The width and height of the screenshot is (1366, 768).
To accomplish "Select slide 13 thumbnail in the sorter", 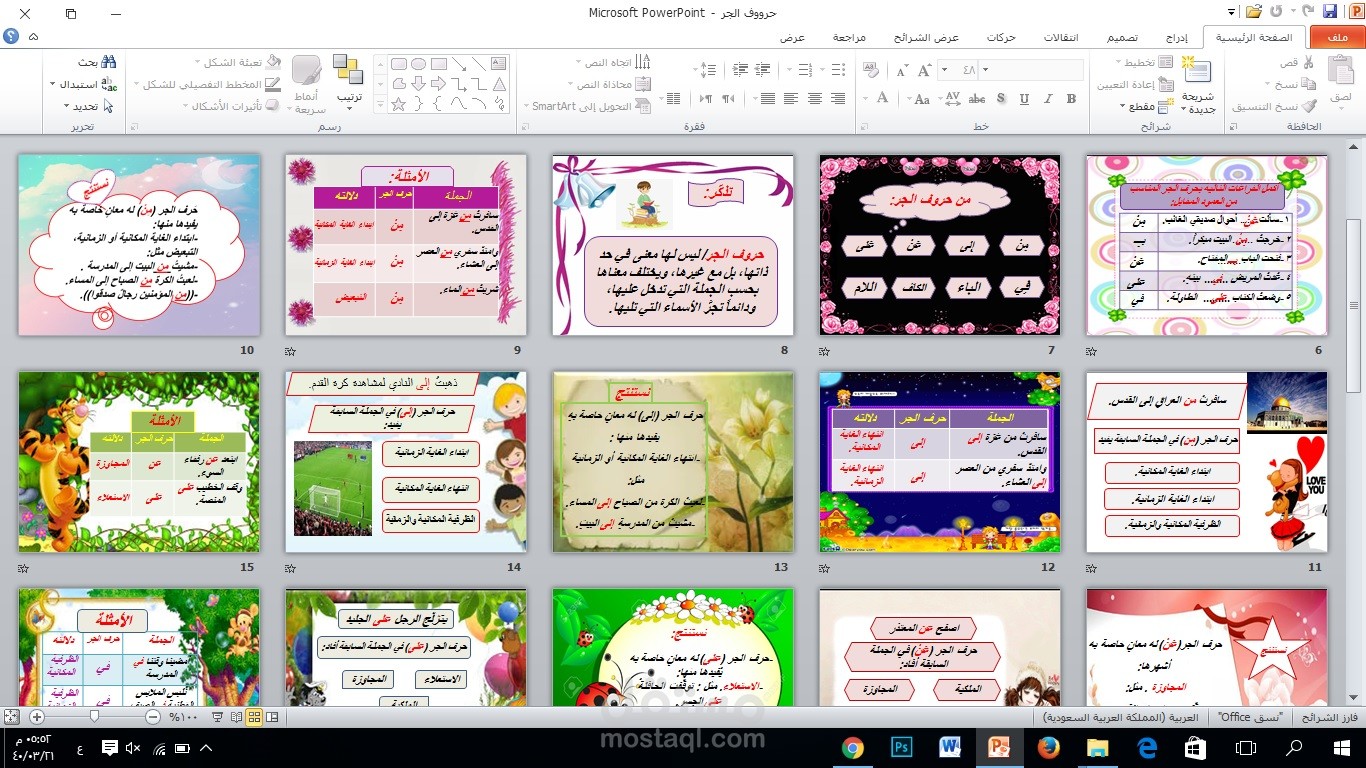I will pyautogui.click(x=672, y=460).
